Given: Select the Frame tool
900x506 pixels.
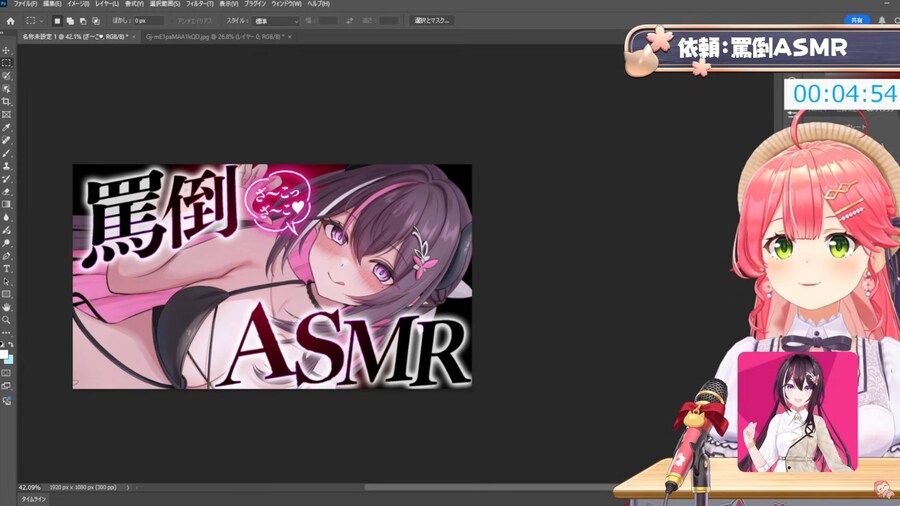Looking at the screenshot, I should [x=6, y=115].
